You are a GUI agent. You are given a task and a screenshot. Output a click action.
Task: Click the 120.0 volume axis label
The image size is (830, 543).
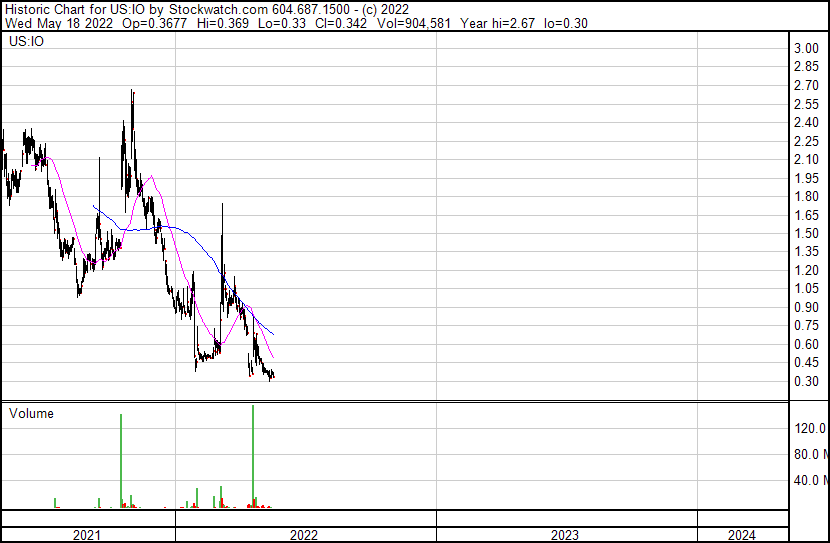(811, 428)
